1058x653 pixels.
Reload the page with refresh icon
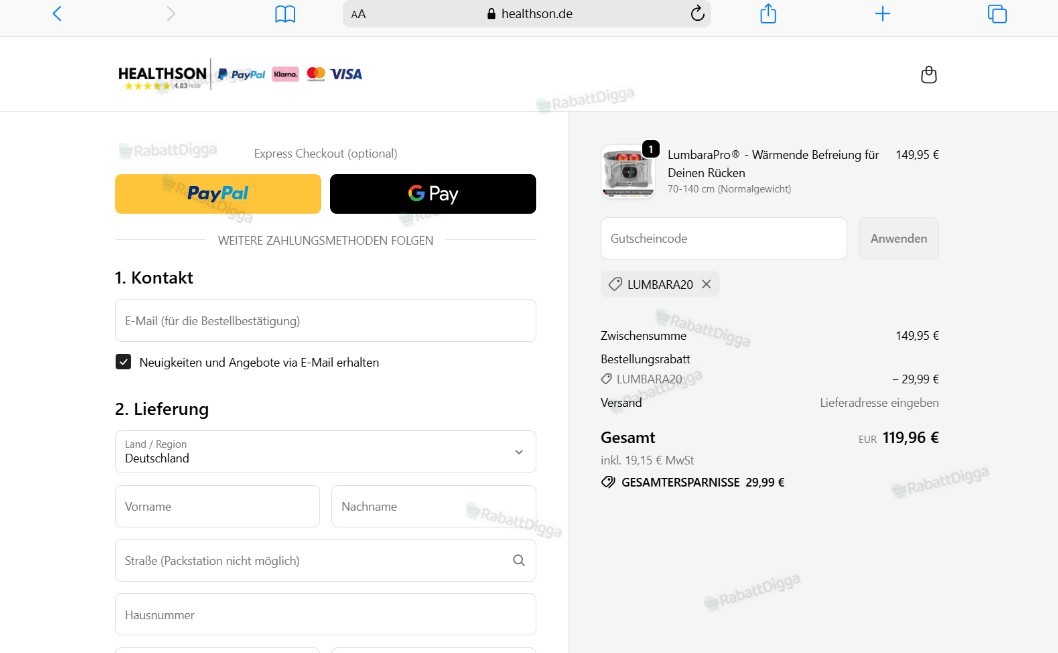tap(698, 13)
